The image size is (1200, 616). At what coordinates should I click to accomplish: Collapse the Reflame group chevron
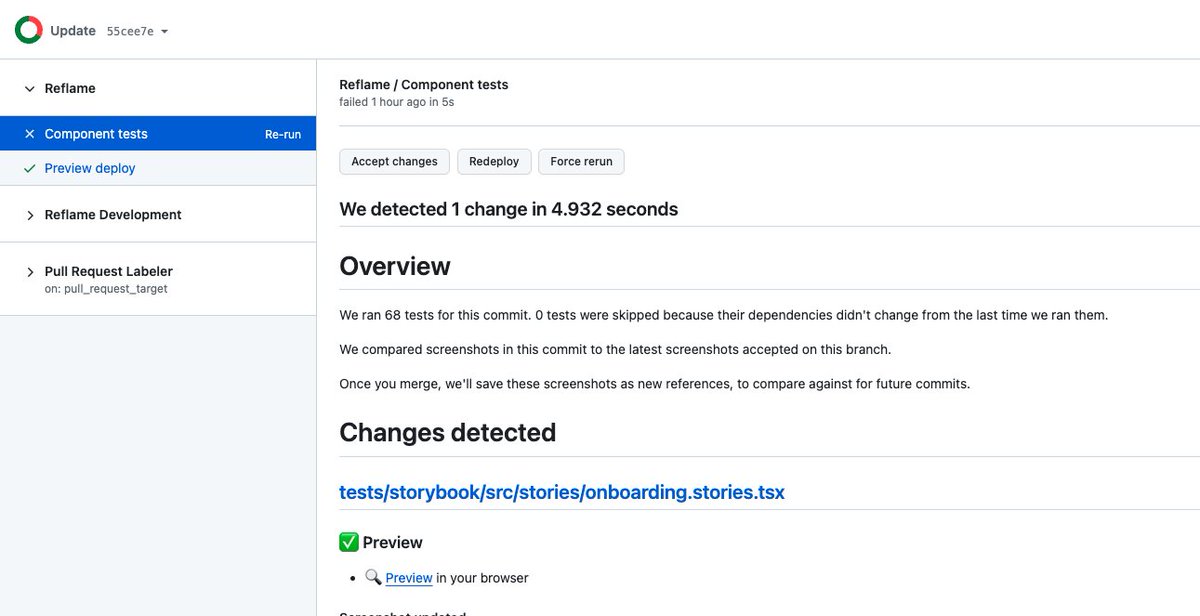tap(29, 89)
